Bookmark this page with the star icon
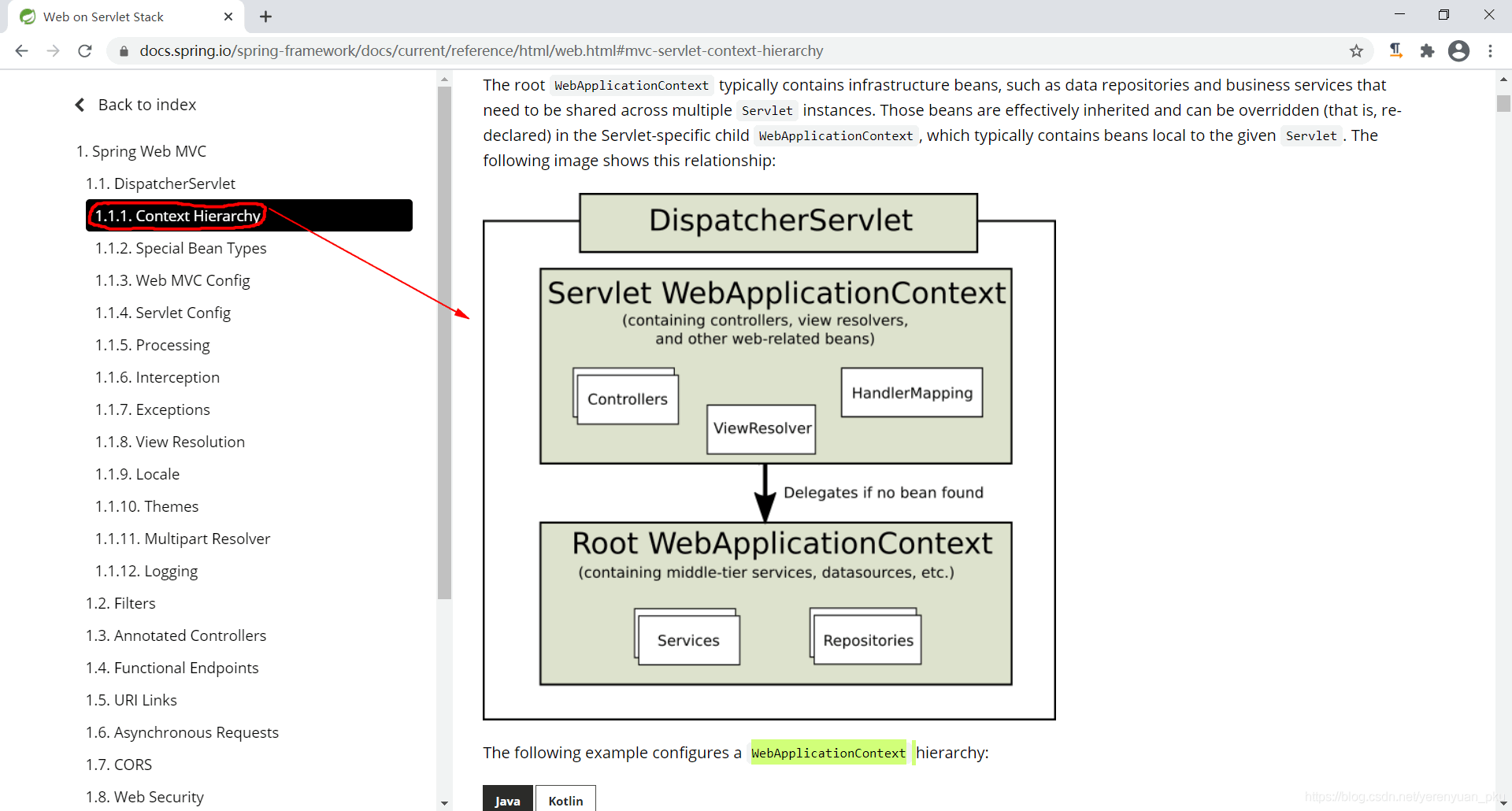 pyautogui.click(x=1356, y=50)
